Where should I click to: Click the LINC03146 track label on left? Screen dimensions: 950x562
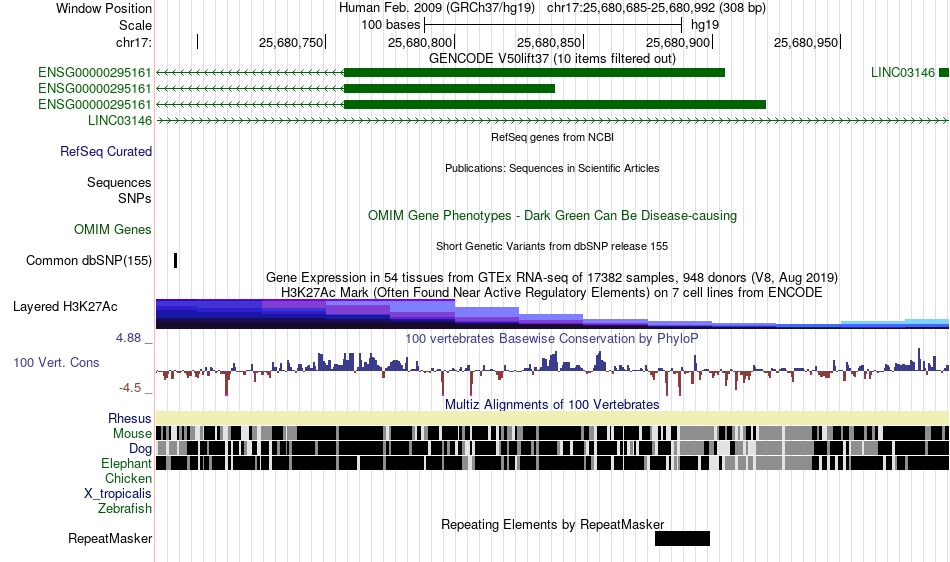120,121
